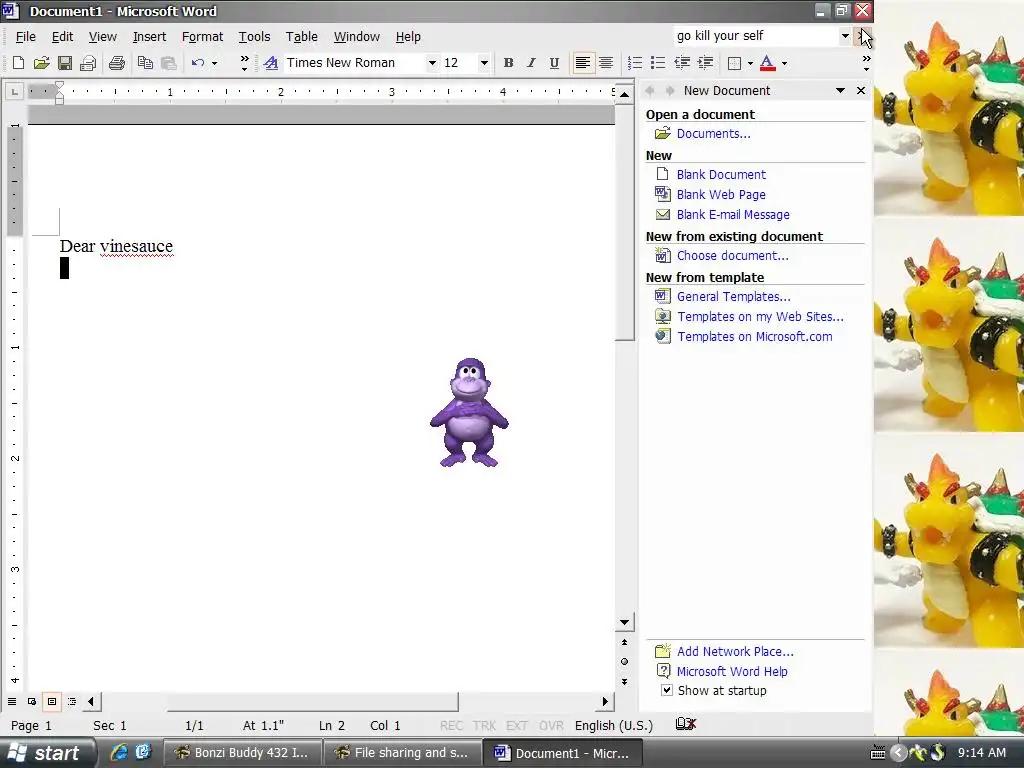Expand the border style dropdown arrow

(x=750, y=63)
